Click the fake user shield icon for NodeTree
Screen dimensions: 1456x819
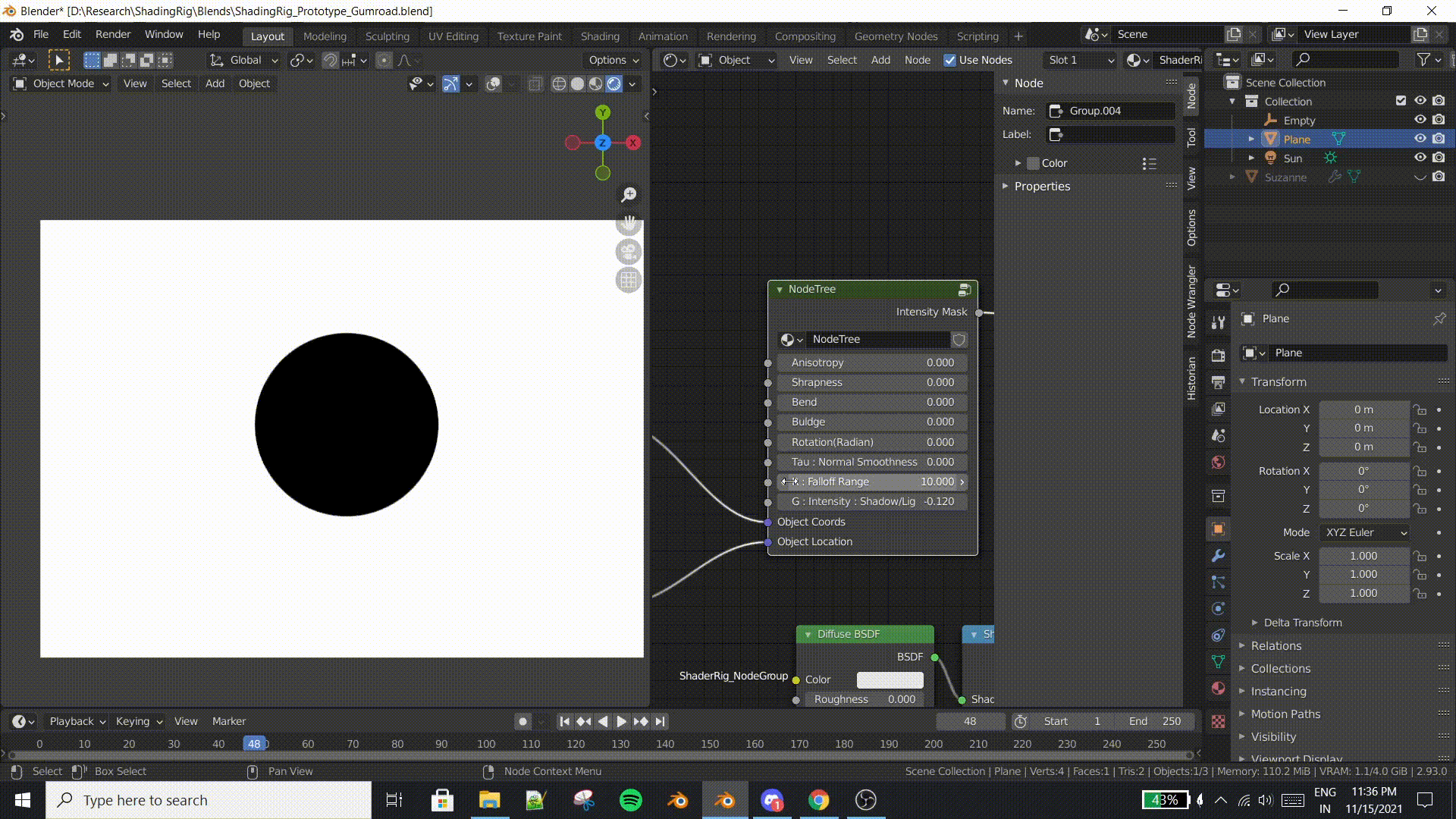click(959, 340)
